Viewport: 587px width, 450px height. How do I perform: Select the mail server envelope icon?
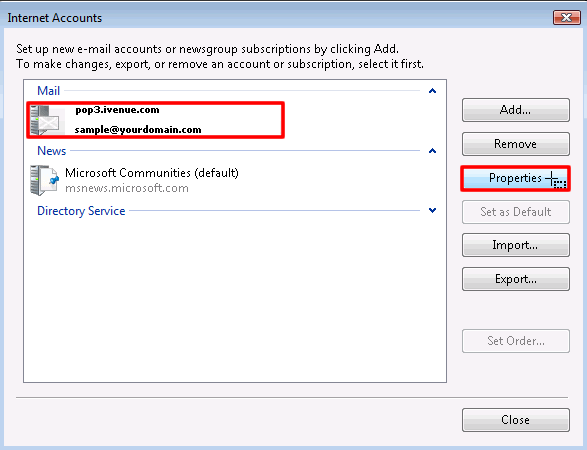point(45,120)
